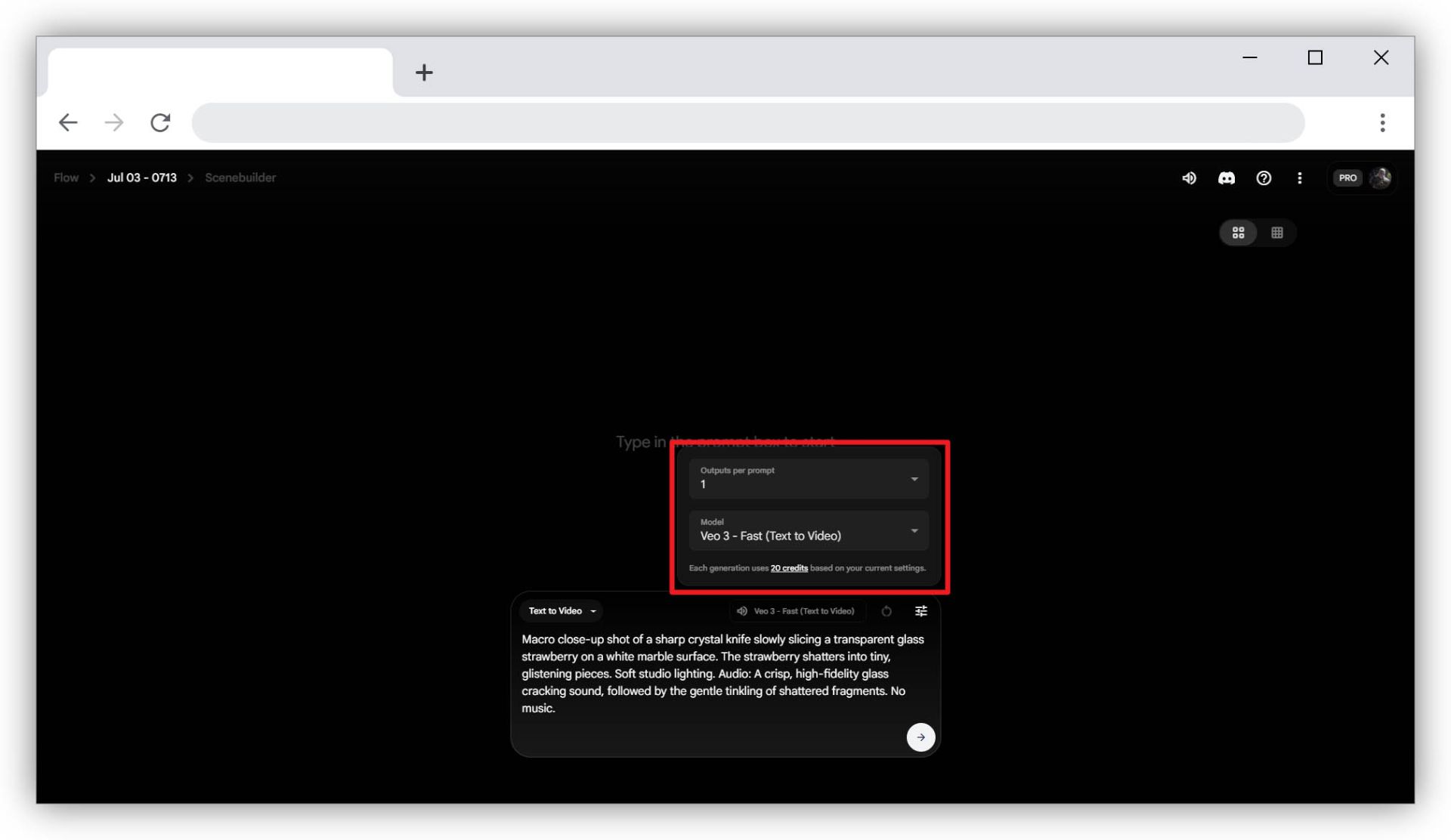Viewport: 1451px width, 840px height.
Task: Click the reset circular arrow icon in prompt box
Action: point(886,611)
